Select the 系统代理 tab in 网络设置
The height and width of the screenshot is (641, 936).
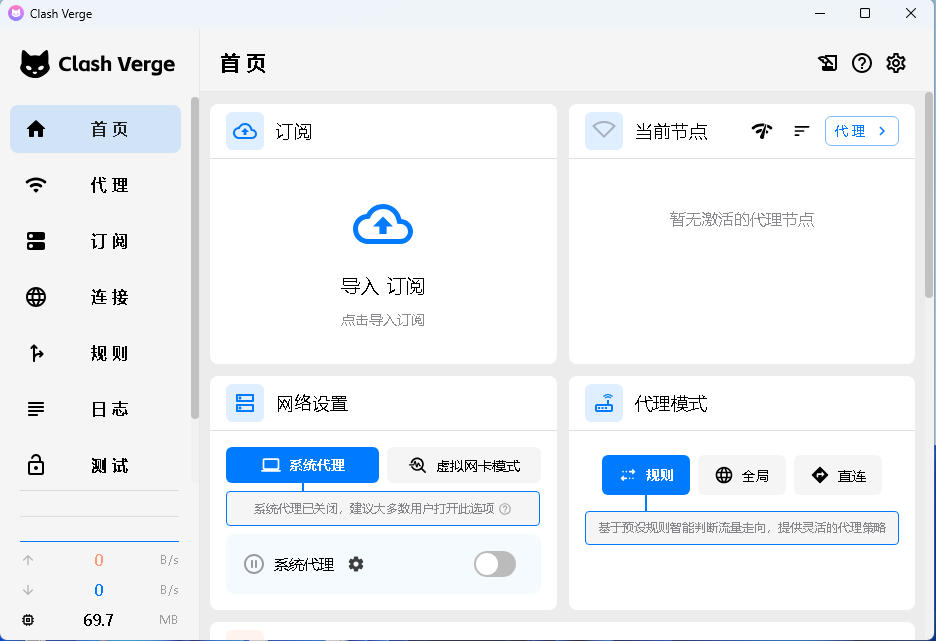point(302,465)
